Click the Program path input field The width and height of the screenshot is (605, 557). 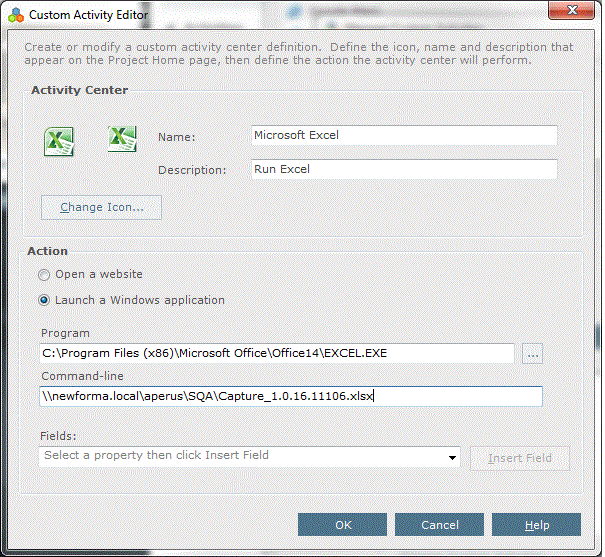click(277, 353)
